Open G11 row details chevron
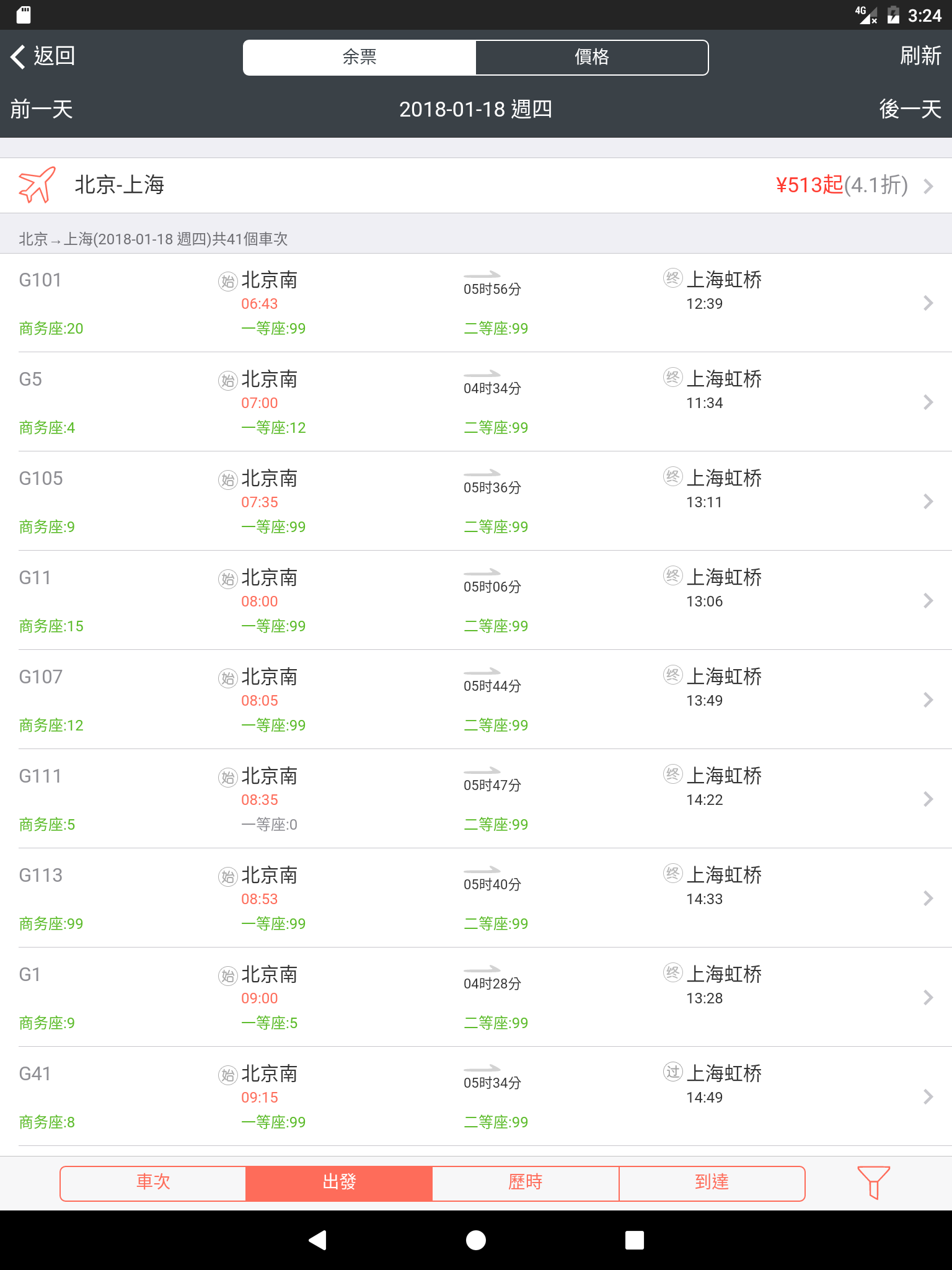This screenshot has height=1270, width=952. click(x=928, y=600)
